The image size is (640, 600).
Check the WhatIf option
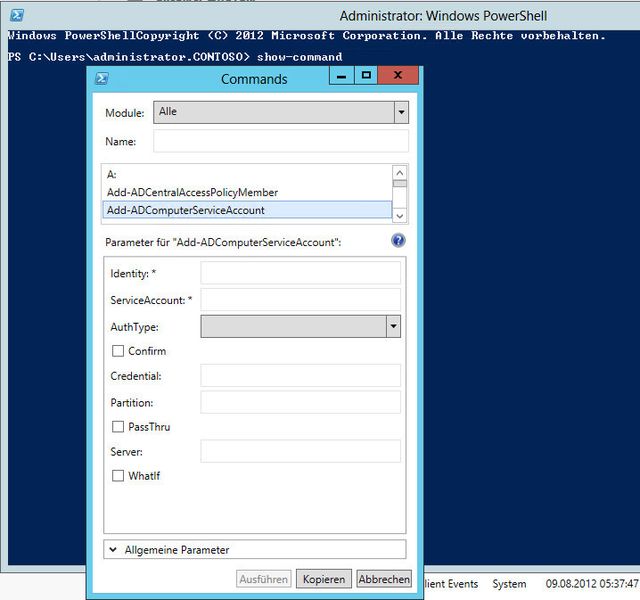pos(118,476)
